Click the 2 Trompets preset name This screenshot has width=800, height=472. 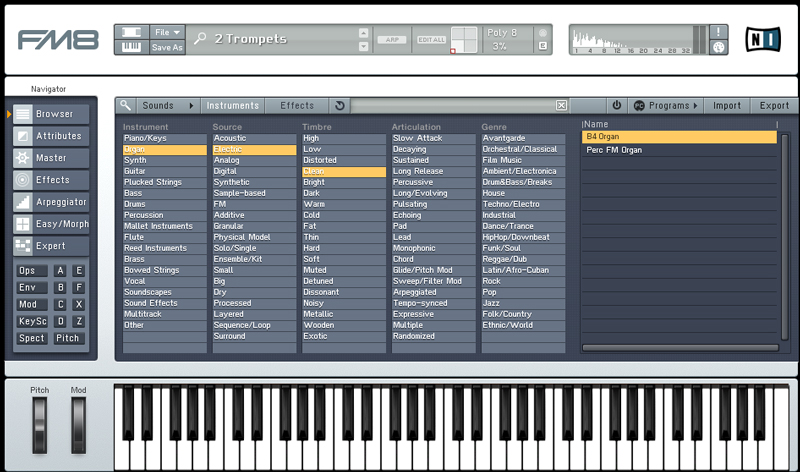[x=251, y=39]
